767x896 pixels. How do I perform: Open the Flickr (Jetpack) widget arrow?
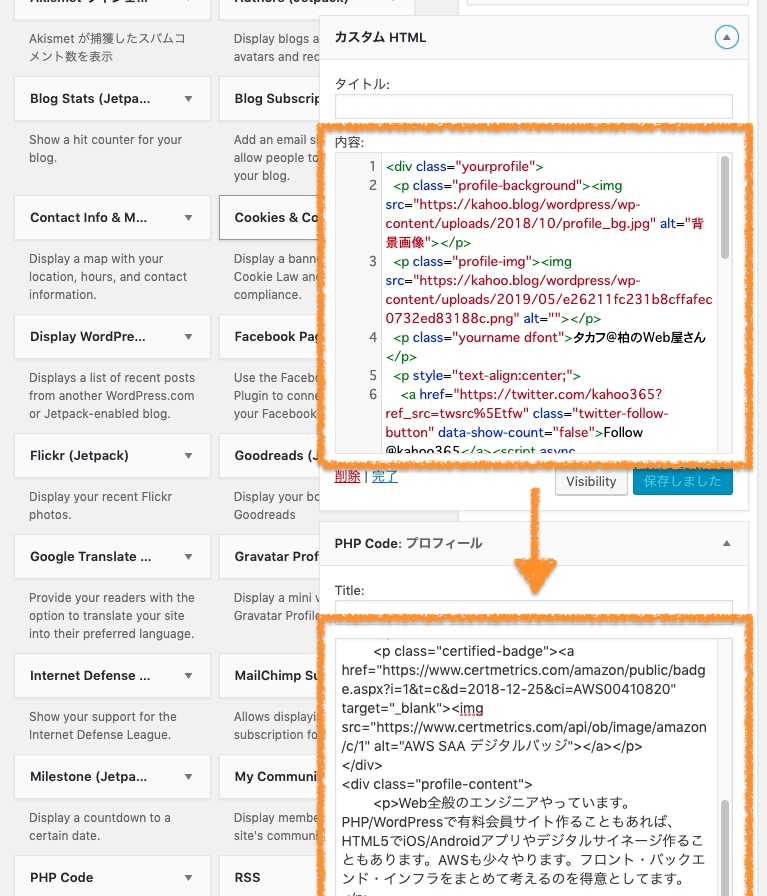[189, 456]
